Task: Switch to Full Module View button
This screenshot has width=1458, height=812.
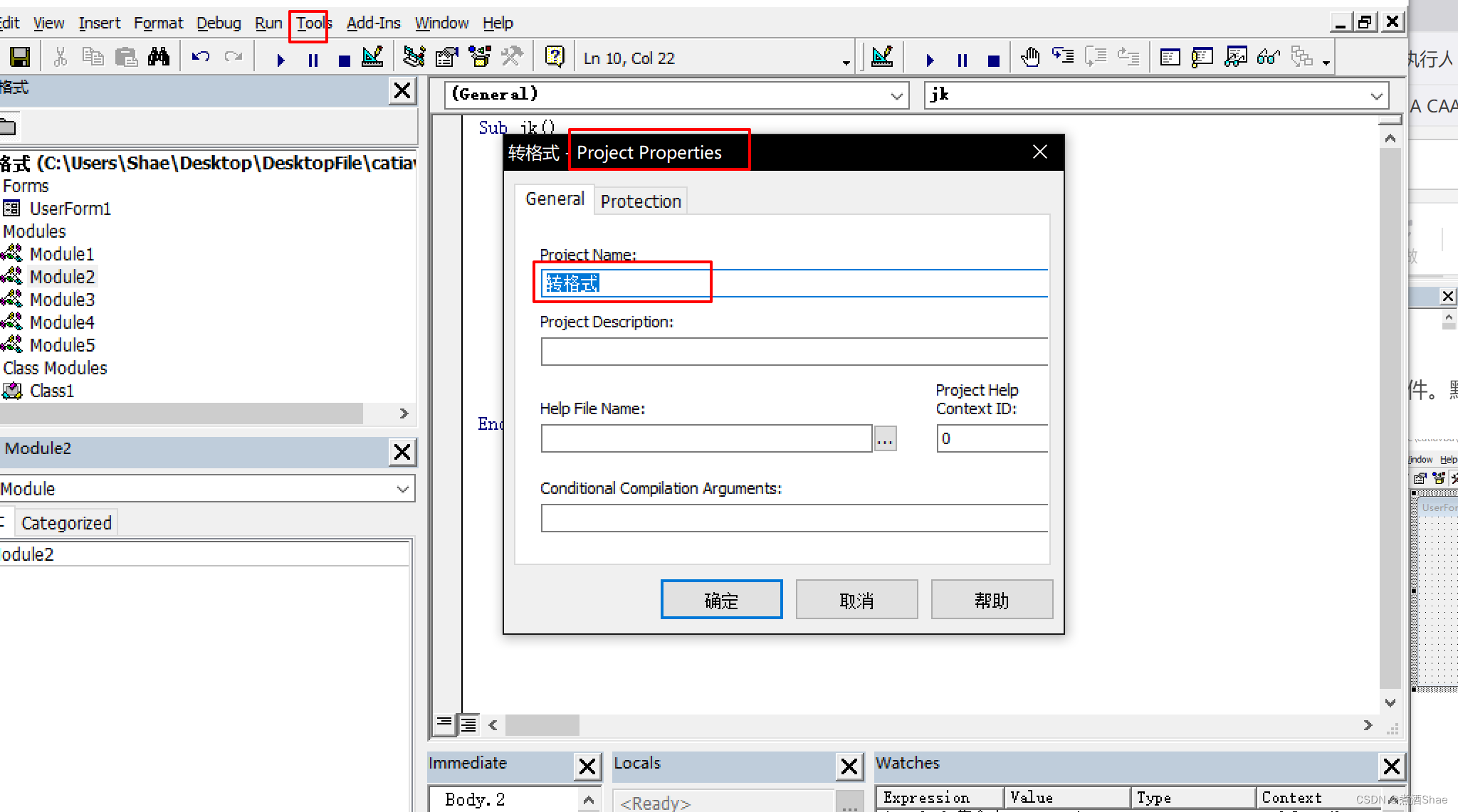Action: 468,724
